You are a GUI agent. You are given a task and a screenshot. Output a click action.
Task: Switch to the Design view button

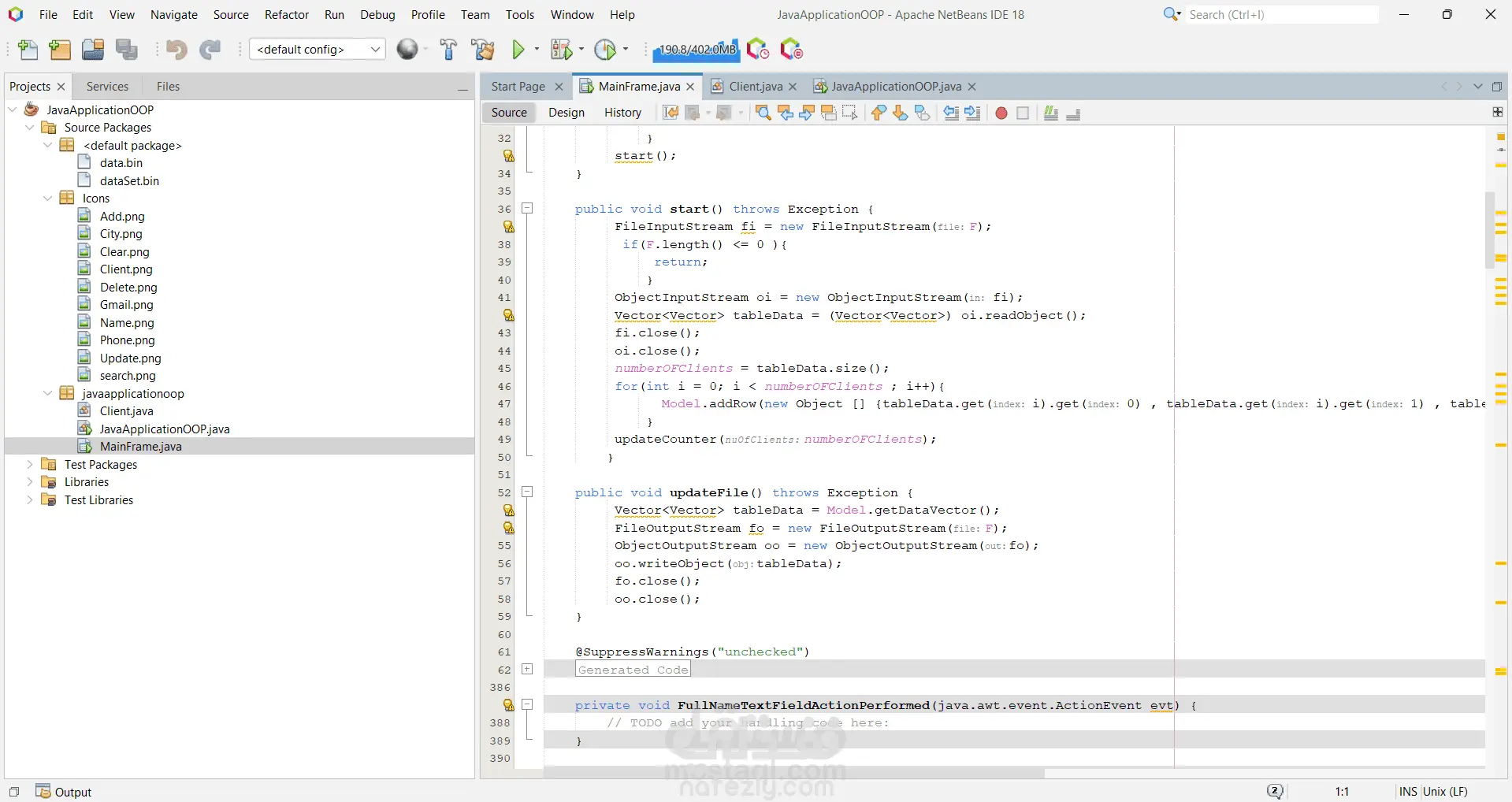(566, 113)
